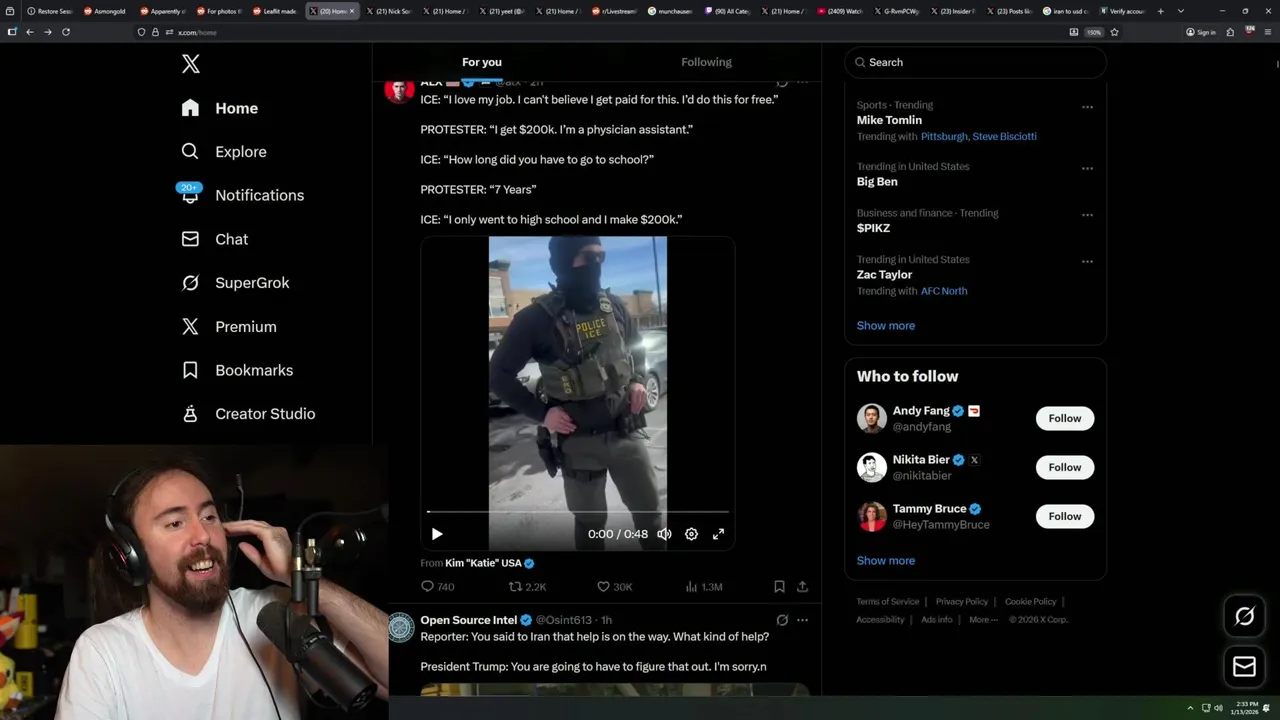Repost the ICE post with 2.2K reposts
Image resolution: width=1280 pixels, height=720 pixels.
tap(527, 587)
